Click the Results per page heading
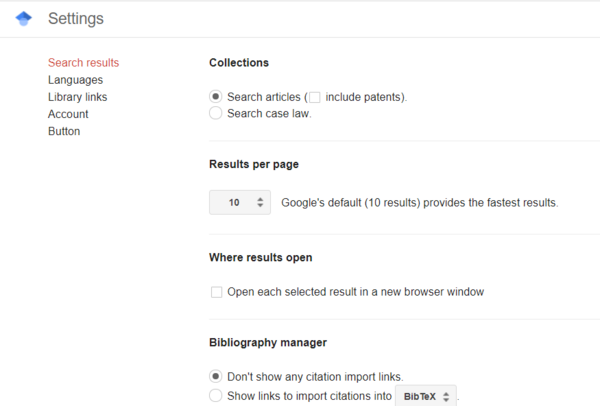This screenshot has width=600, height=406. click(x=254, y=165)
